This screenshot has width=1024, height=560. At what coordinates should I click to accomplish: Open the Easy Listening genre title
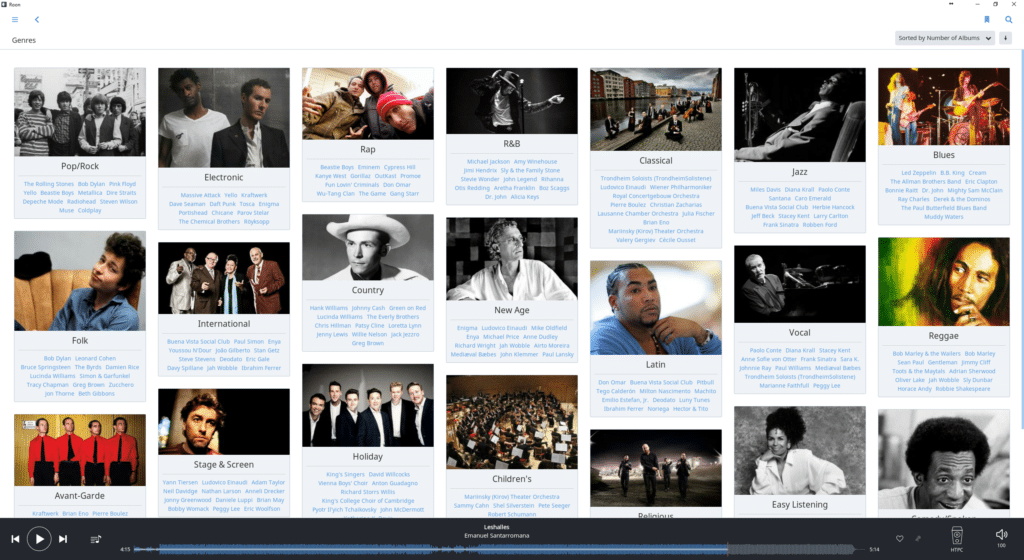(799, 505)
